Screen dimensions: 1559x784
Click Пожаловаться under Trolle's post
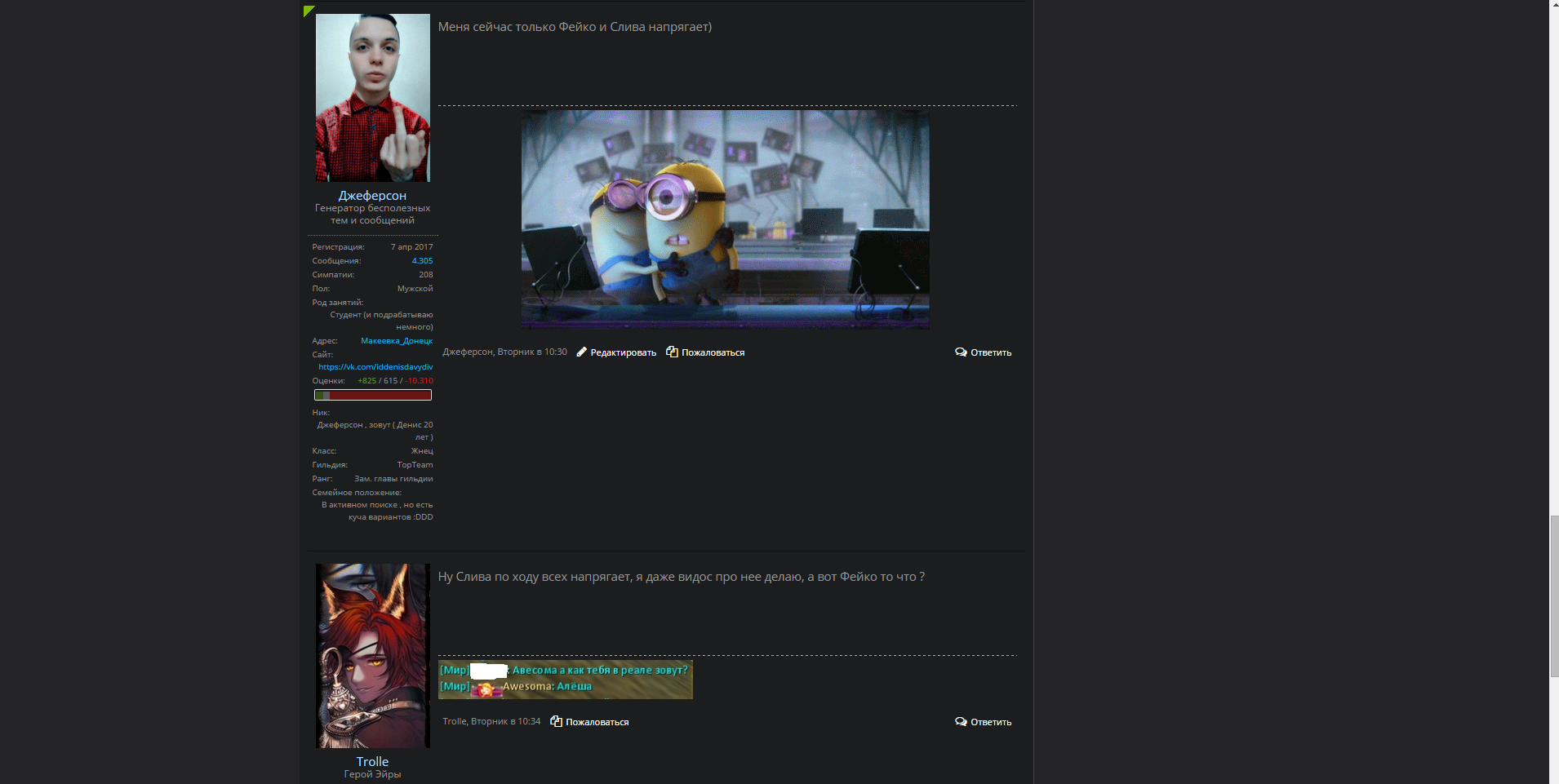[x=597, y=722]
